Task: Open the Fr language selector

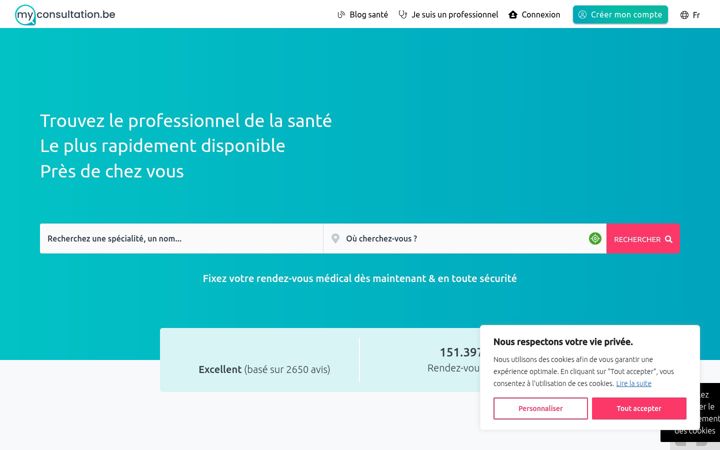Action: [x=690, y=15]
